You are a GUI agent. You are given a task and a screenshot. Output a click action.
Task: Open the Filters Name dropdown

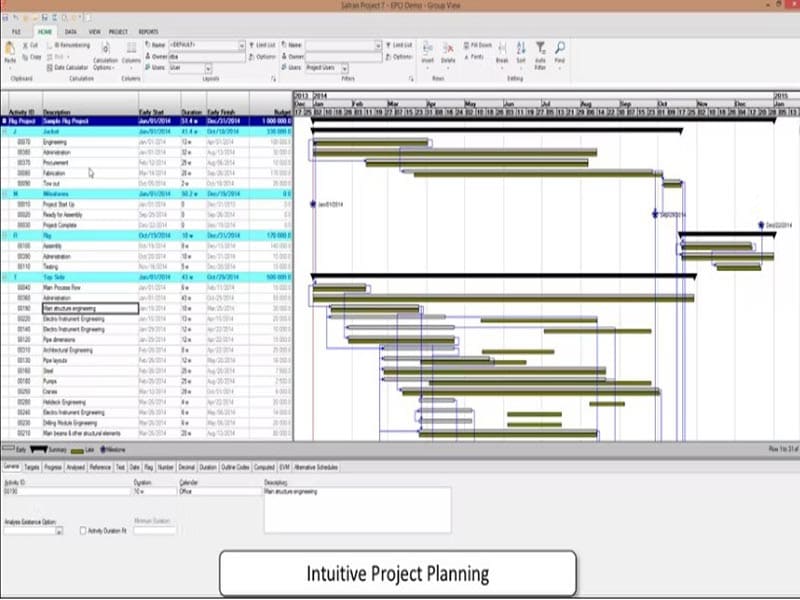coord(378,45)
